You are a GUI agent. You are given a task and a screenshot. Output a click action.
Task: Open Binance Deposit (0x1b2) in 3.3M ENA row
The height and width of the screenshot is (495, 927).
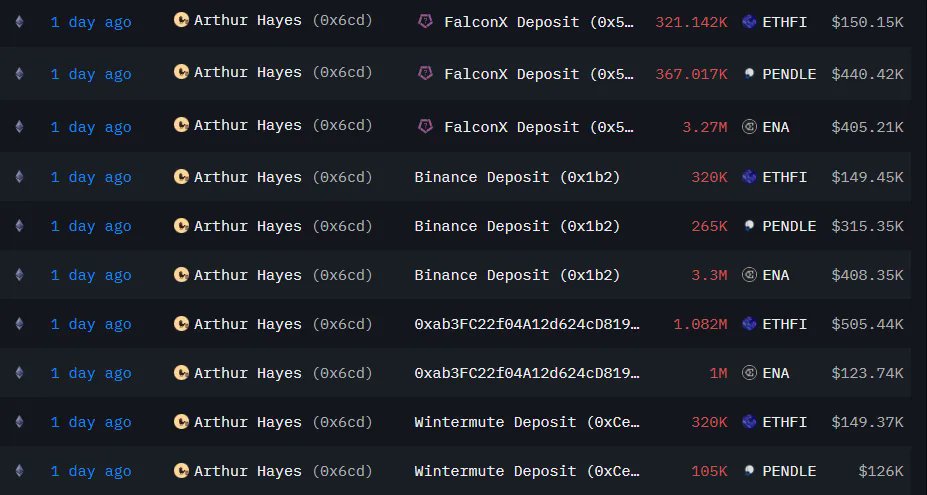(x=517, y=276)
